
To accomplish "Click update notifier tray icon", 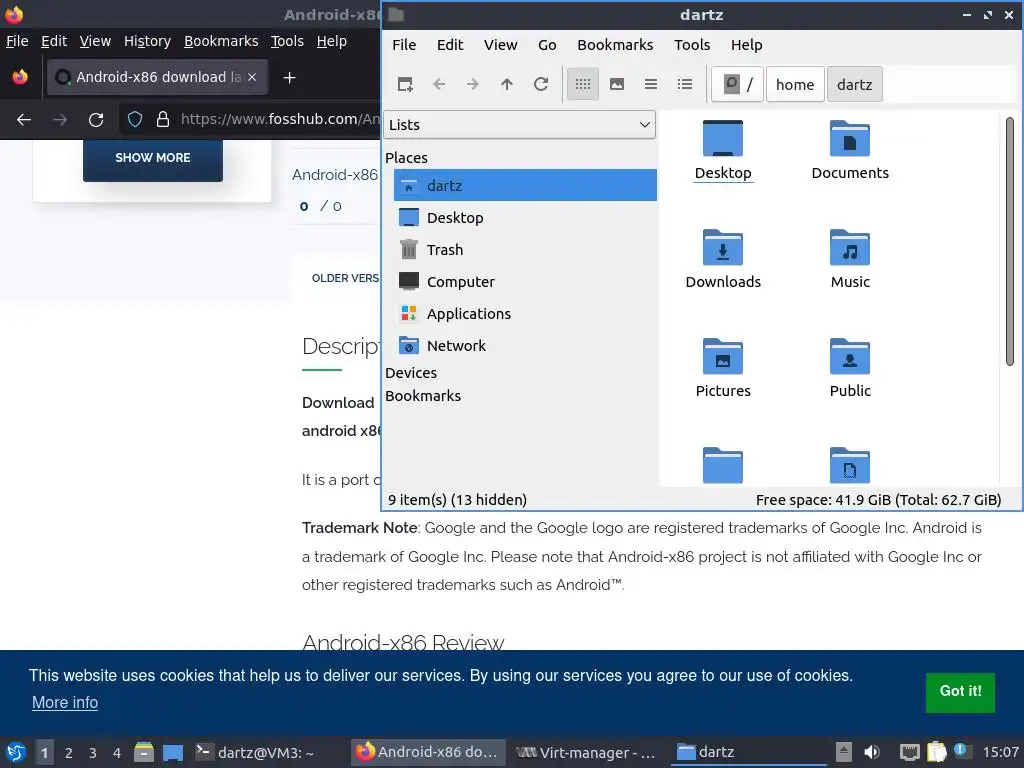I will (x=961, y=750).
